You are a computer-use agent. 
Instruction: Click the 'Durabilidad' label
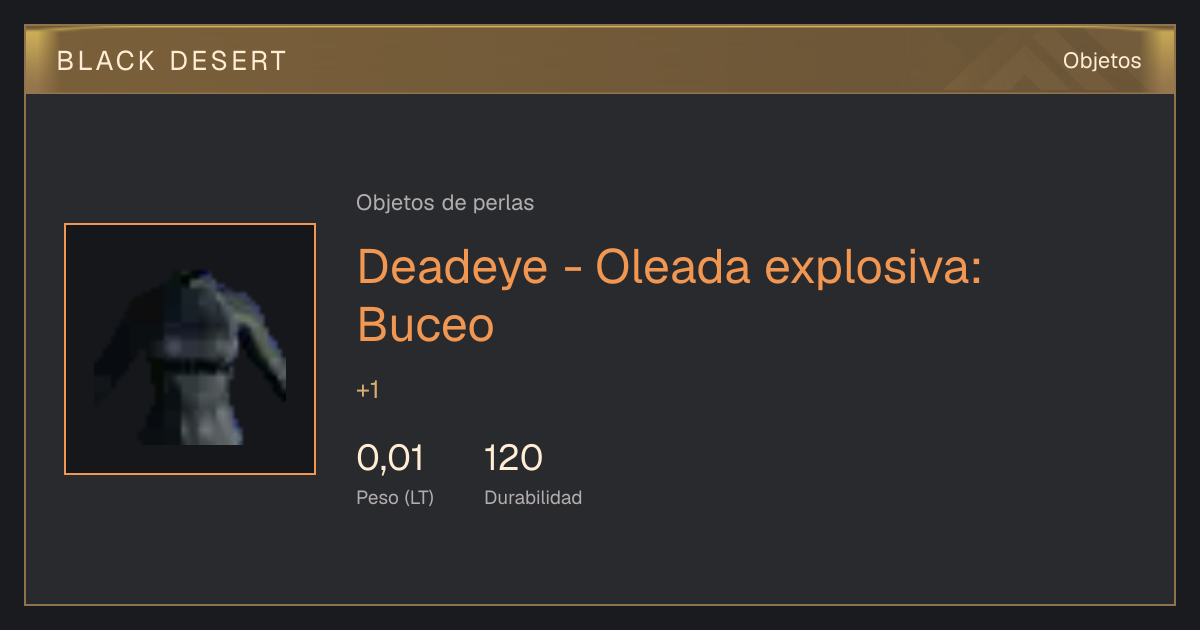533,497
